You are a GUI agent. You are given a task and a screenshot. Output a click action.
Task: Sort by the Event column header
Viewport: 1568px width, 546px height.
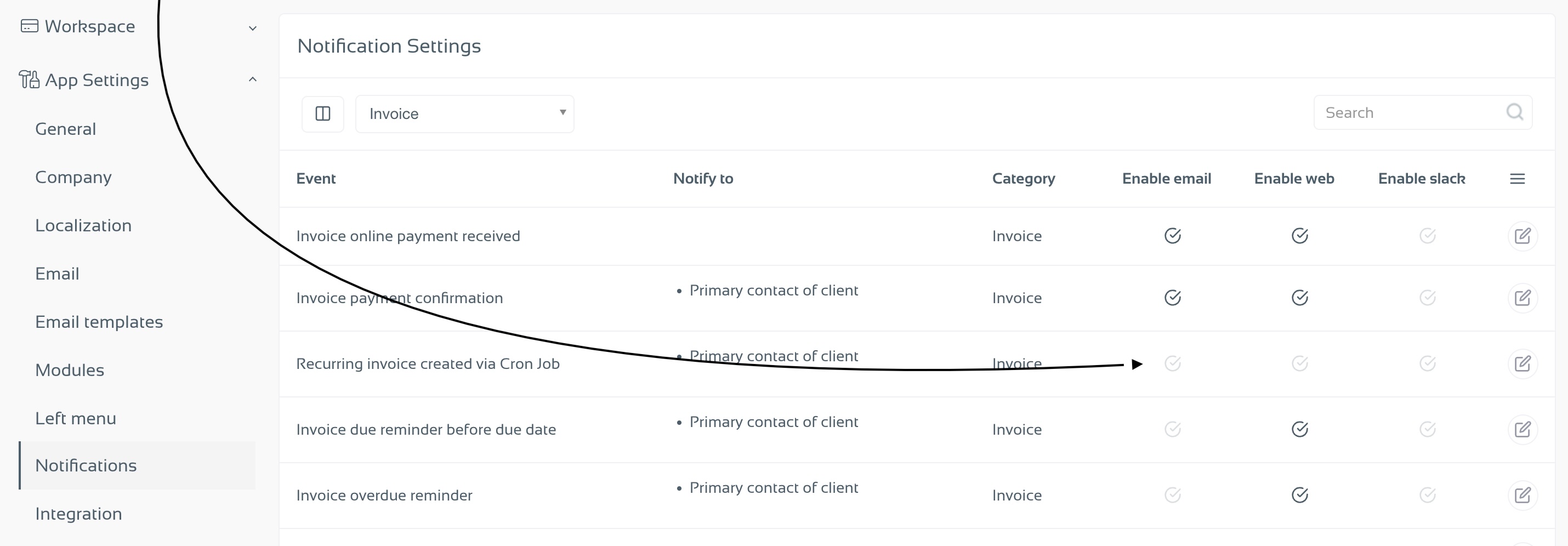pyautogui.click(x=316, y=179)
